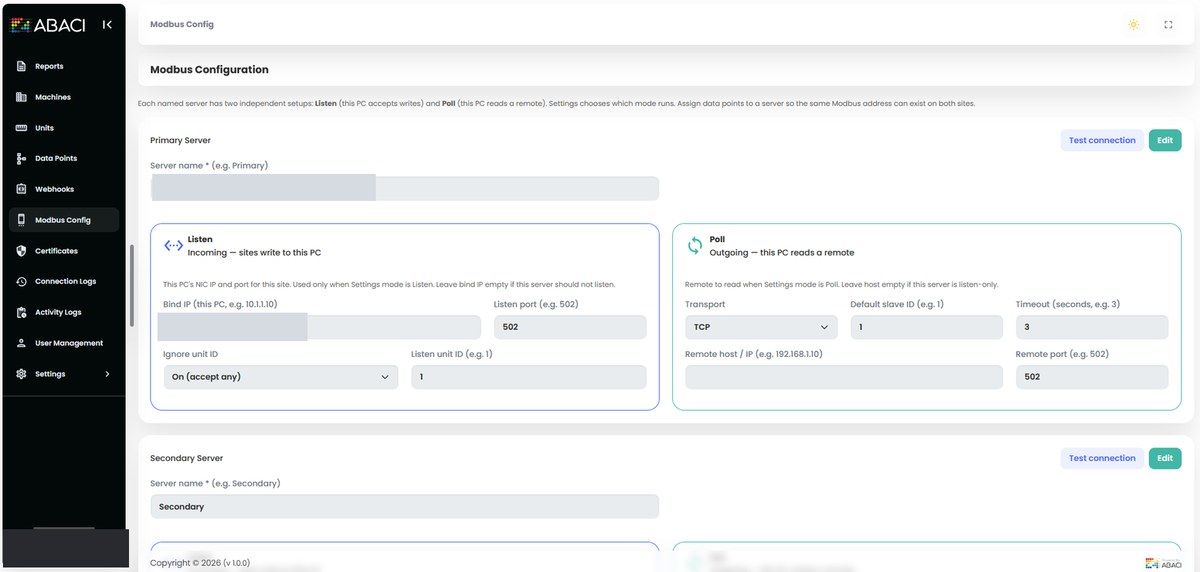Click the Listen section arrows icon
Viewport: 1200px width, 572px height.
173,245
